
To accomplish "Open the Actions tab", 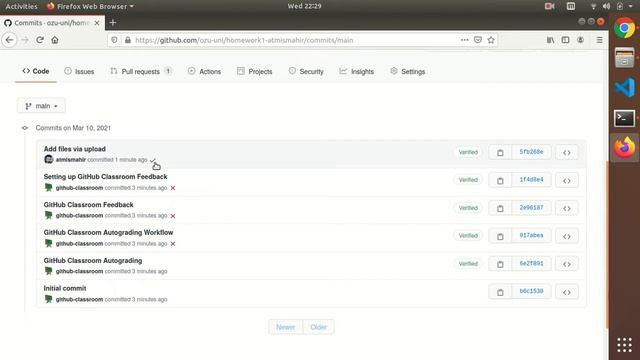I will pos(204,71).
